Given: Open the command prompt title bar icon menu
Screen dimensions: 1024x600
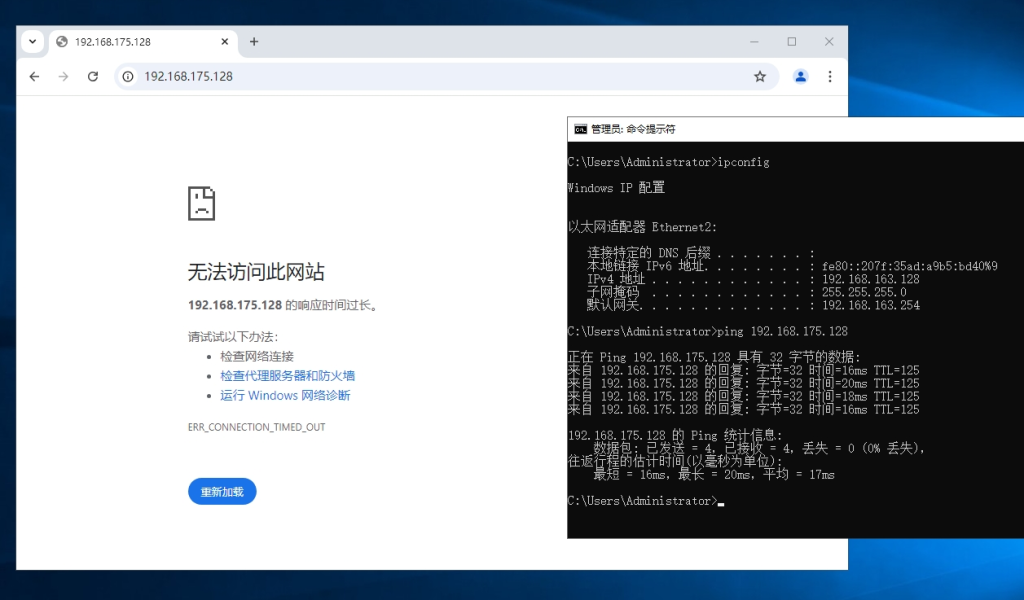Looking at the screenshot, I should click(580, 129).
